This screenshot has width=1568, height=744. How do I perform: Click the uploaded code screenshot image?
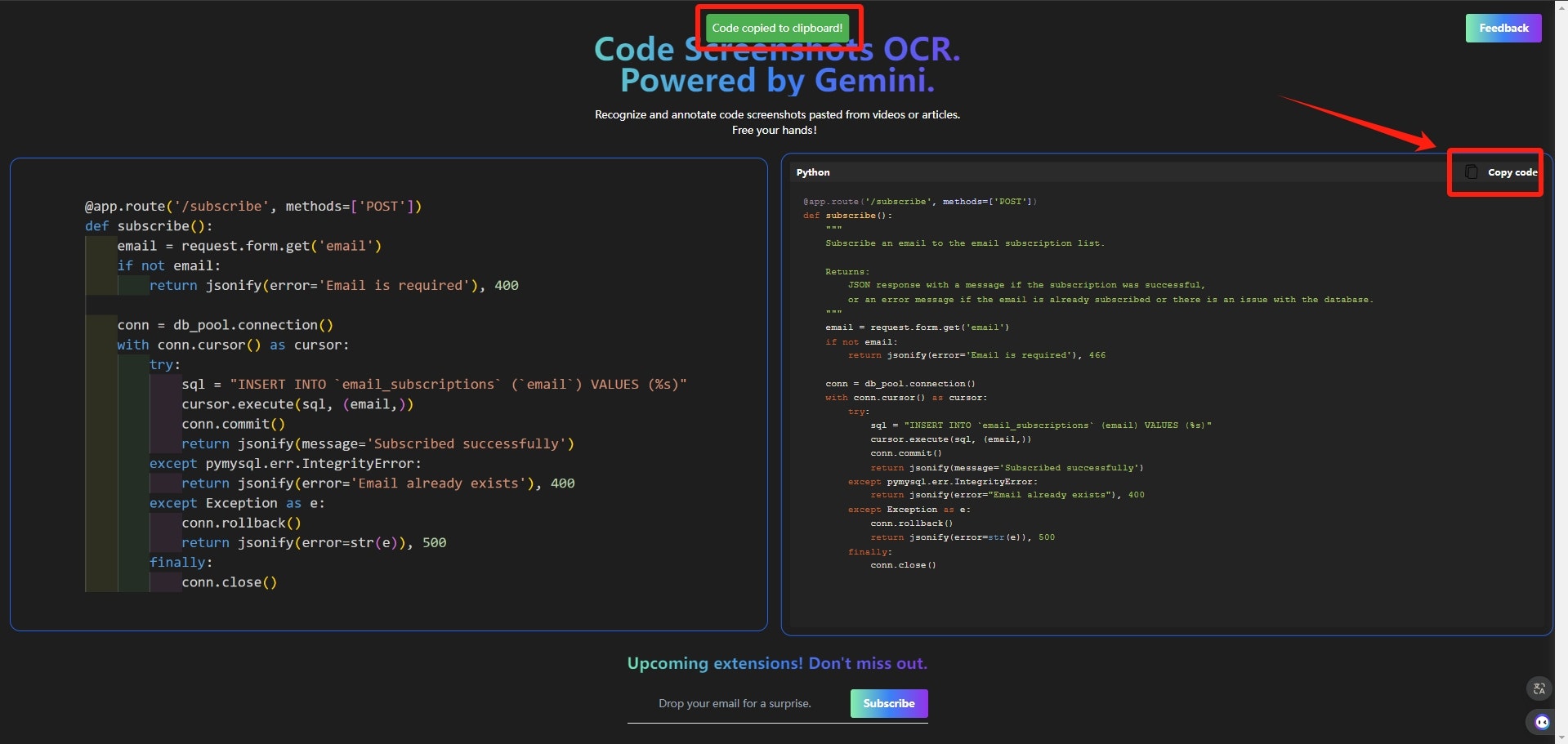coord(389,394)
